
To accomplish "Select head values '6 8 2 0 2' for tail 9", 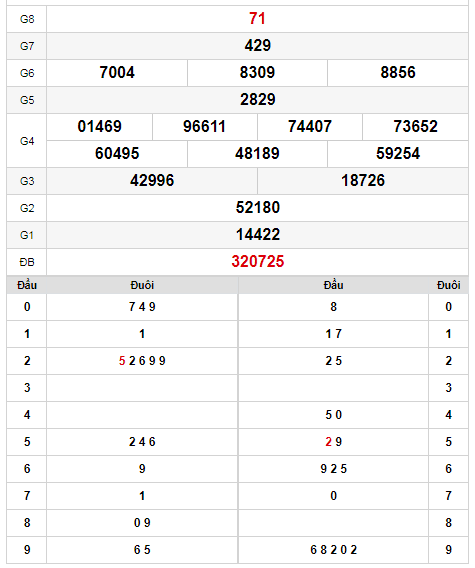I will click(333, 550).
